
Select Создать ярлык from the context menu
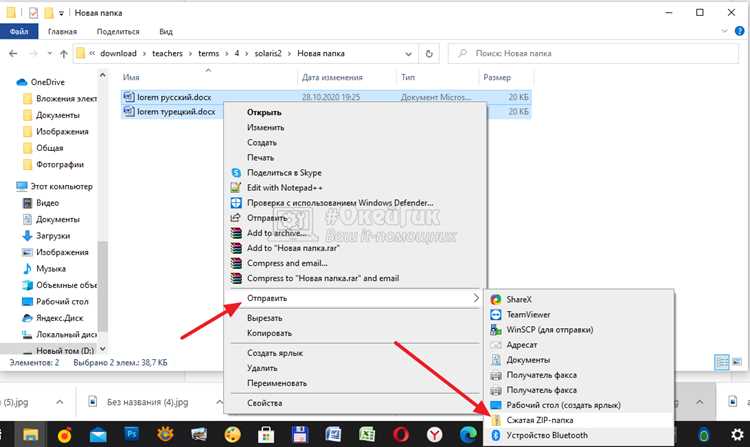click(x=275, y=353)
